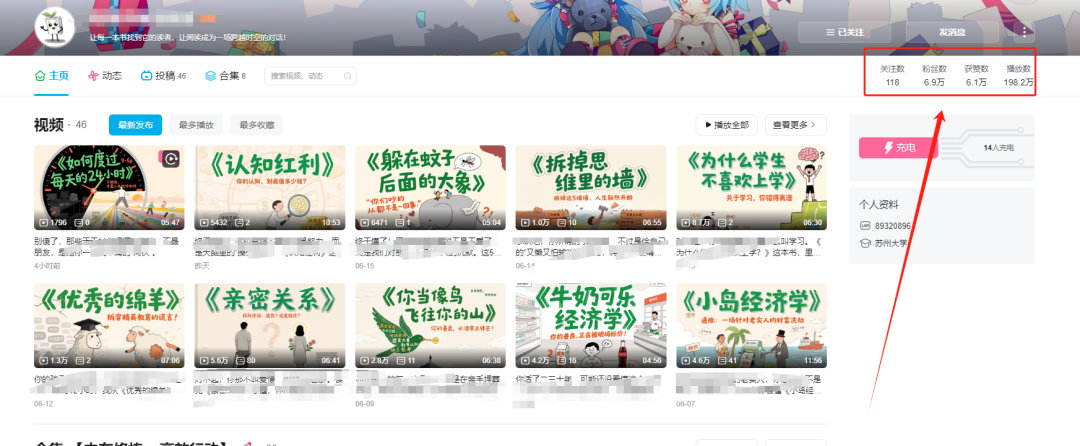Image resolution: width=1080 pixels, height=446 pixels.
Task: Click the 80 comment count on 亲密关系
Action: 253,361
